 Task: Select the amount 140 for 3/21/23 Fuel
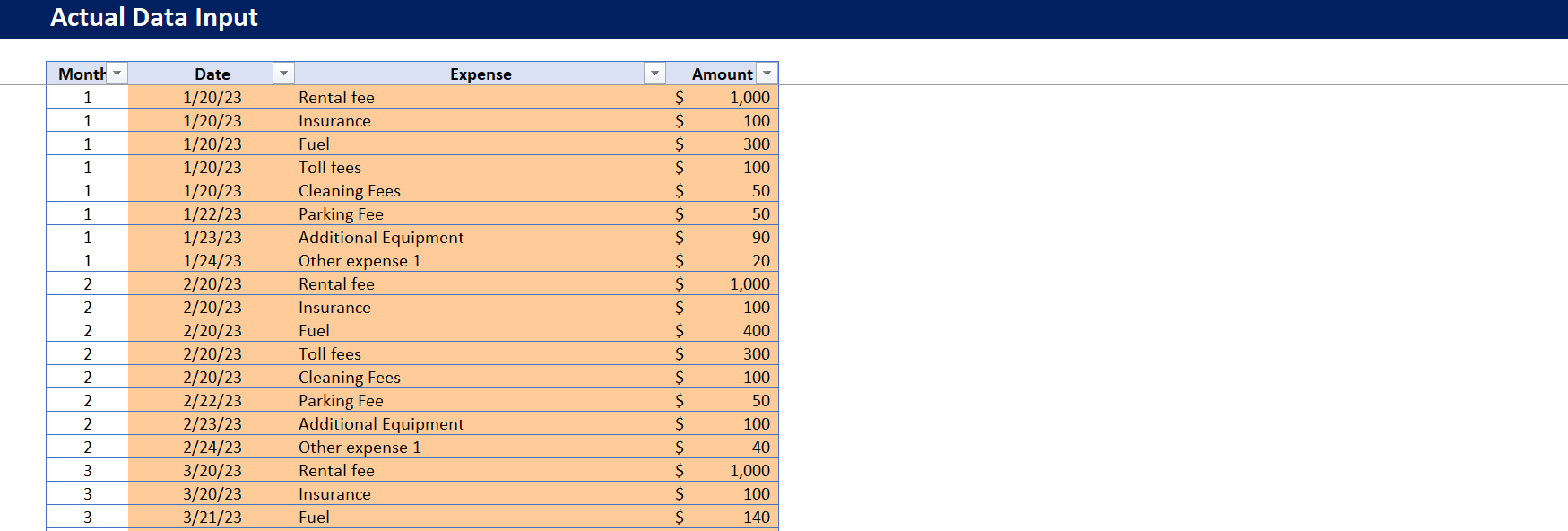coord(723,517)
